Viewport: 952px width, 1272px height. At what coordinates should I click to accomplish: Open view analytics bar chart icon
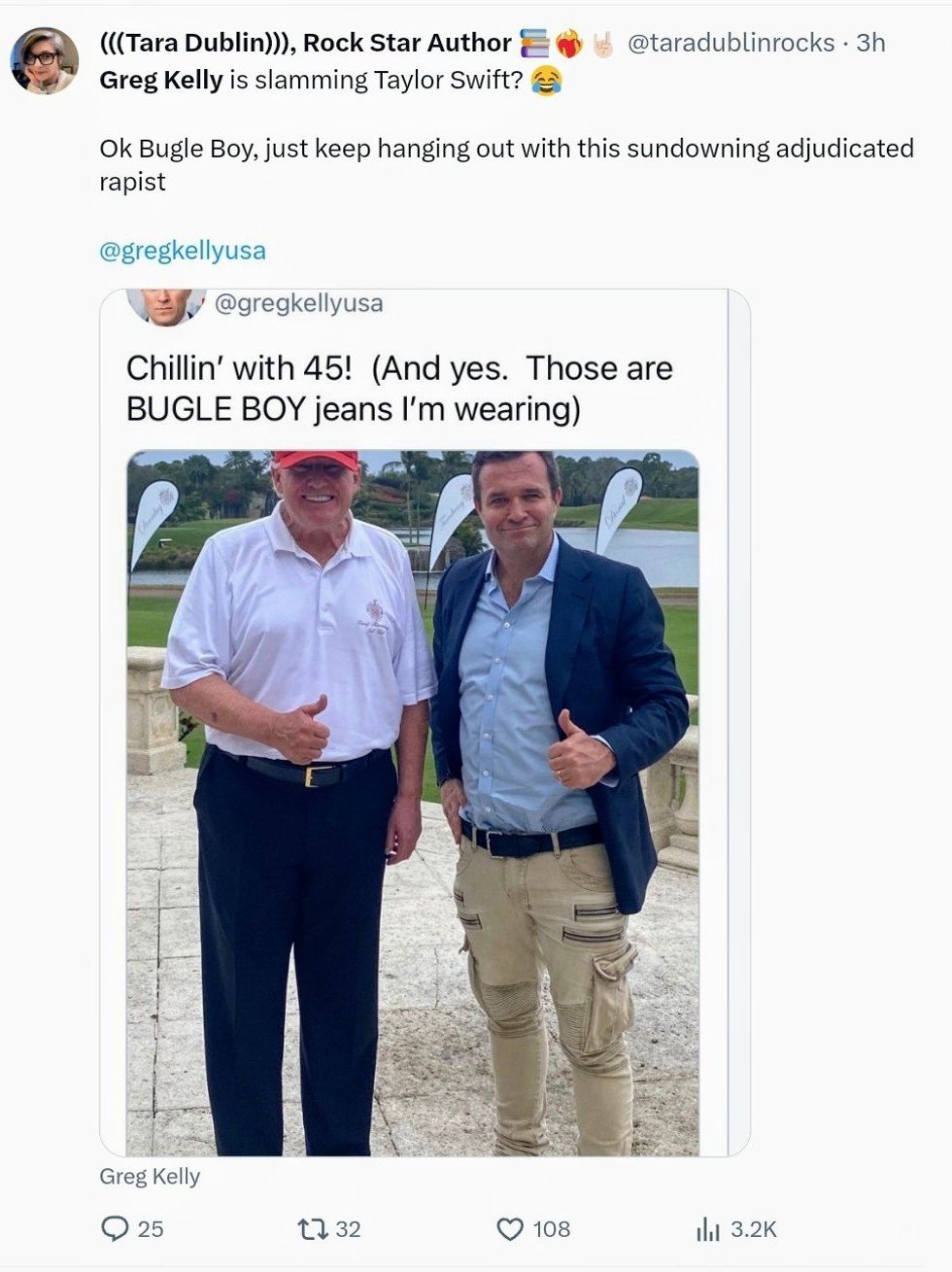pos(707,1229)
